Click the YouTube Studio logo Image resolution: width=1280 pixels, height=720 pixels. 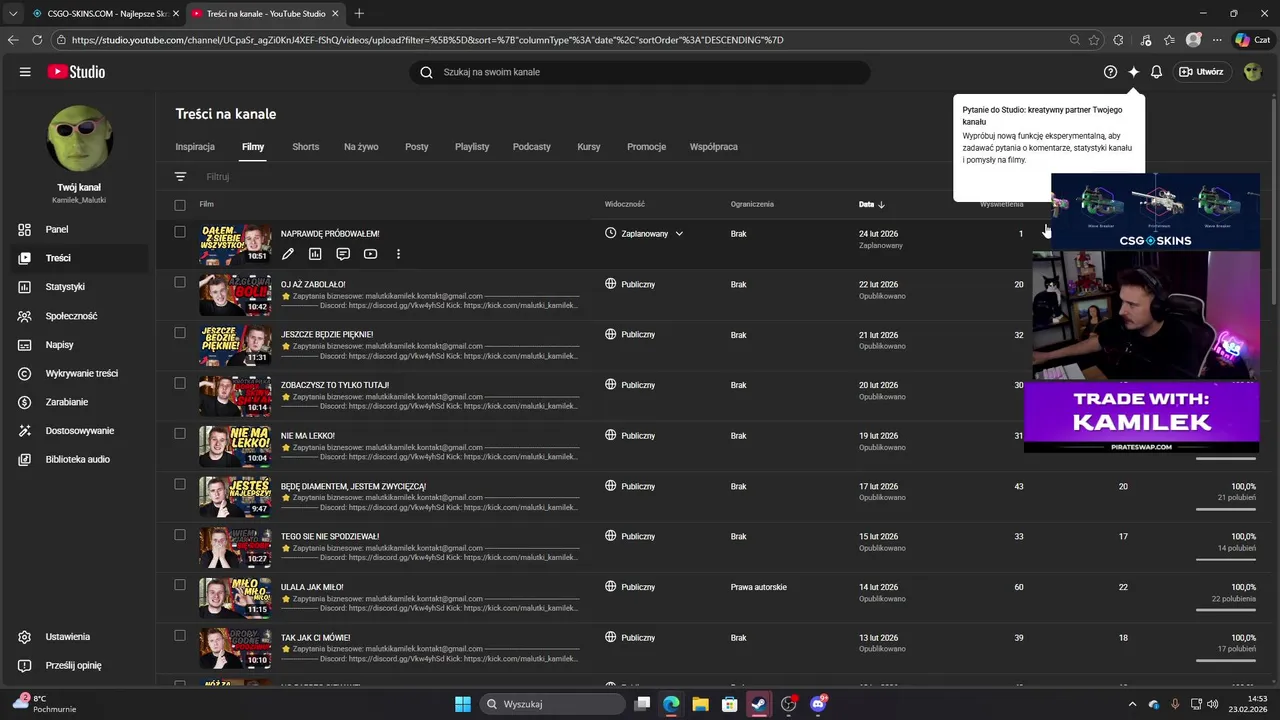point(76,72)
